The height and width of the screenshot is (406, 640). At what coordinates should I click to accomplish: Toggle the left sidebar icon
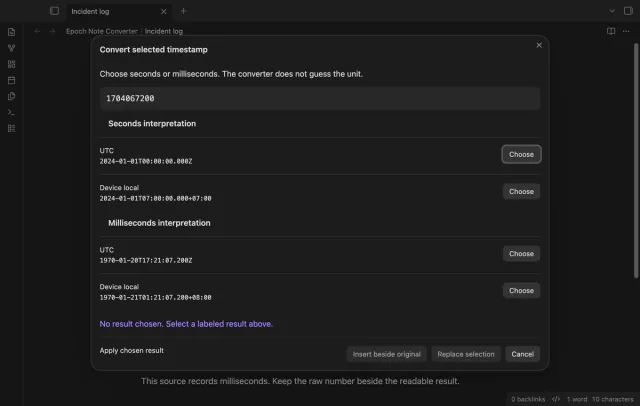54,11
